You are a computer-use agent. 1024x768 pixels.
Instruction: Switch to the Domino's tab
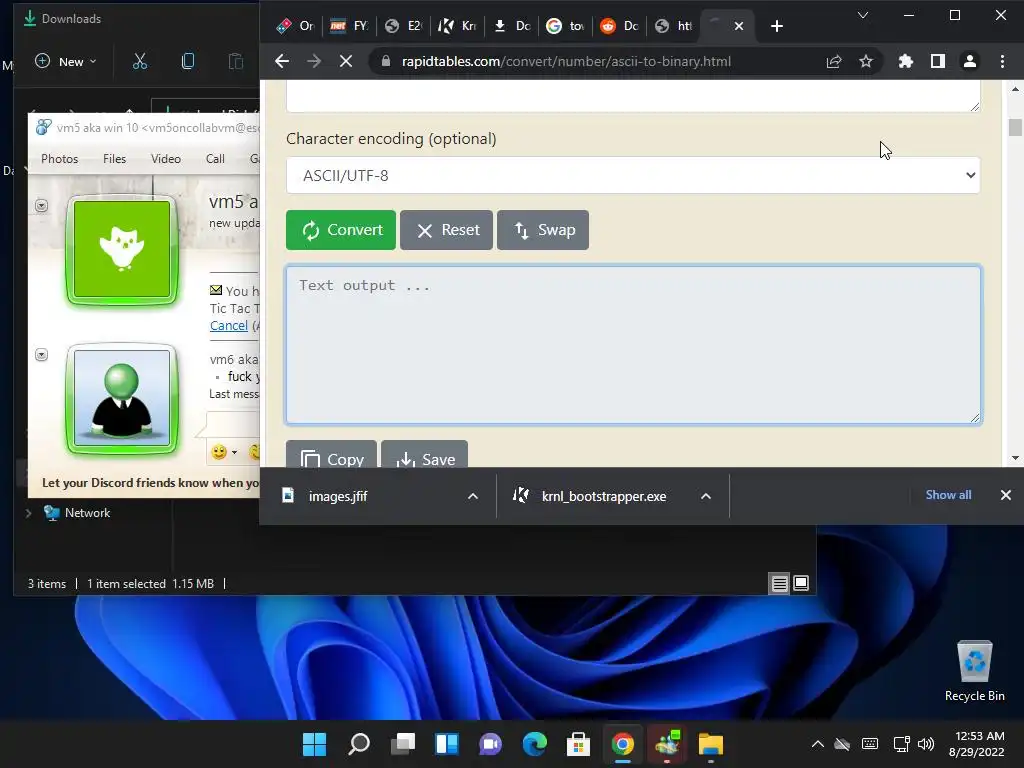point(295,26)
